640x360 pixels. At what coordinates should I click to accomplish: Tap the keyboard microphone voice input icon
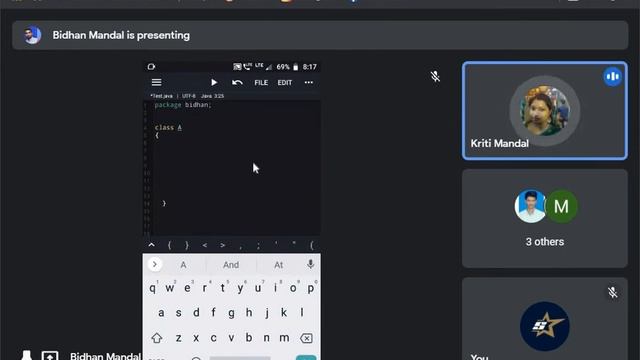click(x=310, y=264)
